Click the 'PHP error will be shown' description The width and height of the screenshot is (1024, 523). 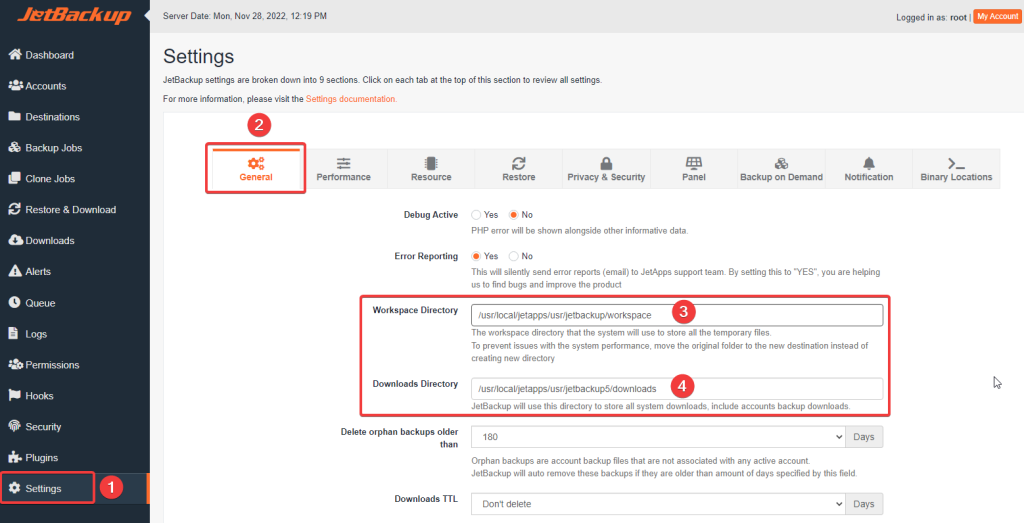pos(580,230)
